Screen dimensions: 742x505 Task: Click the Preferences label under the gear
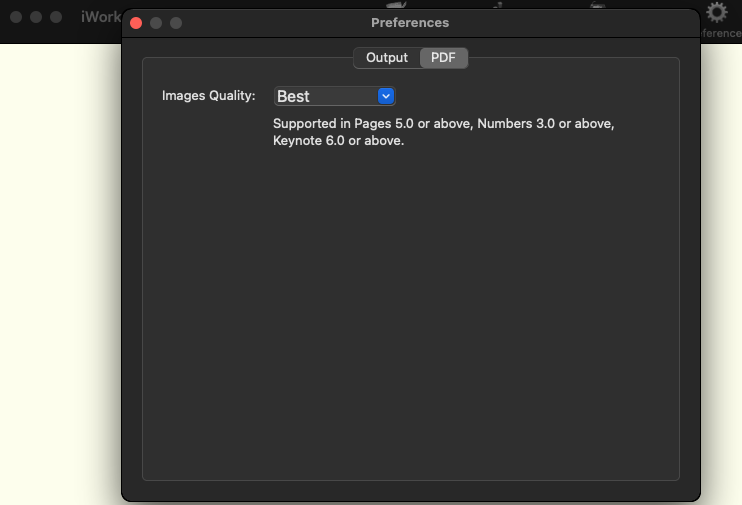click(720, 33)
